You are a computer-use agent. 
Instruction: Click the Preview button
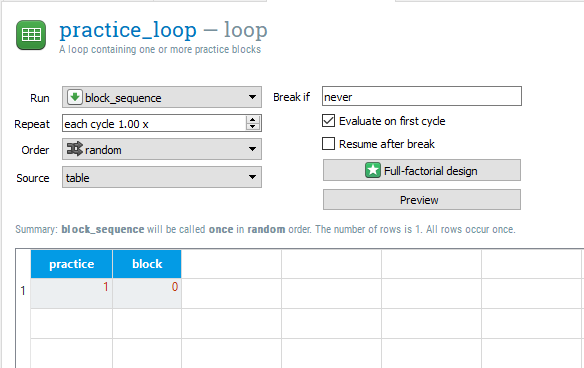422,200
